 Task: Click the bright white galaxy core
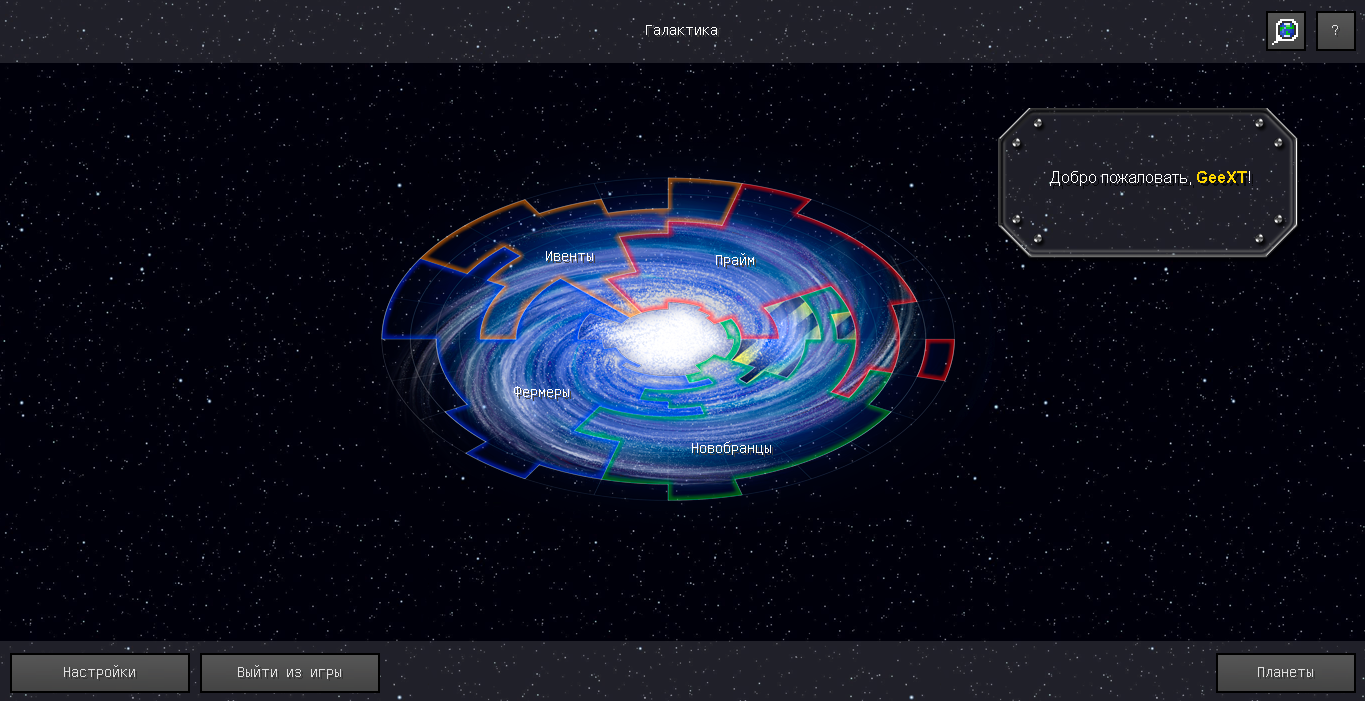[667, 339]
